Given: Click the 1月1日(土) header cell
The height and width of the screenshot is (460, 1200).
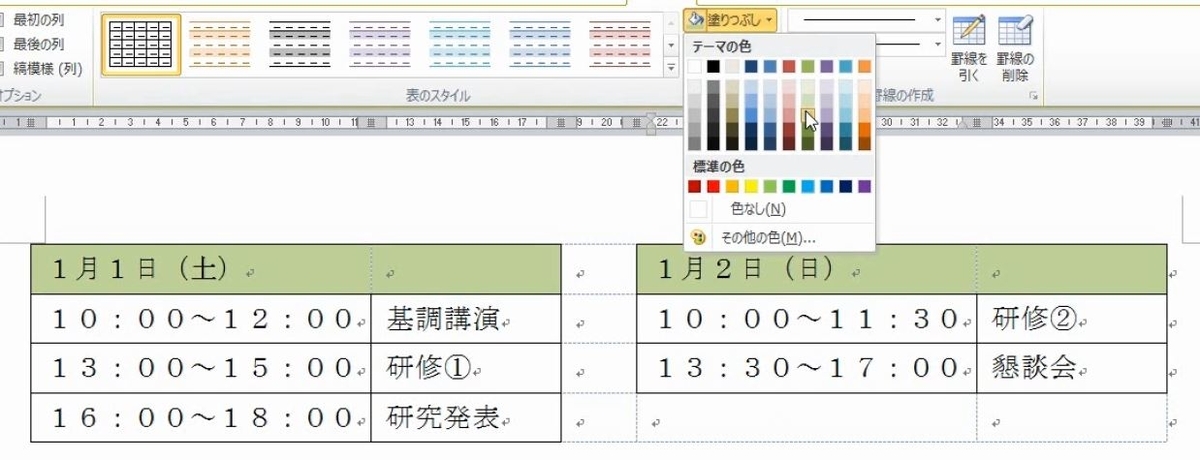Looking at the screenshot, I should point(201,269).
